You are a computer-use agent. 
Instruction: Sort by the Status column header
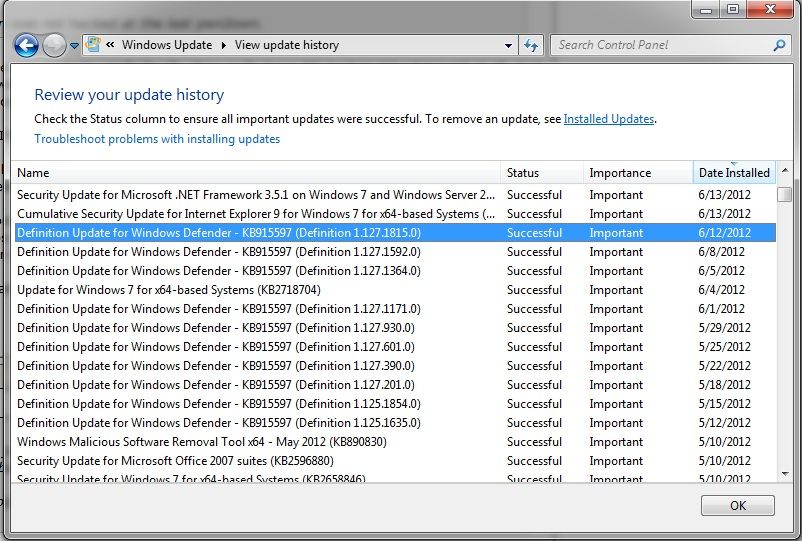(x=543, y=173)
